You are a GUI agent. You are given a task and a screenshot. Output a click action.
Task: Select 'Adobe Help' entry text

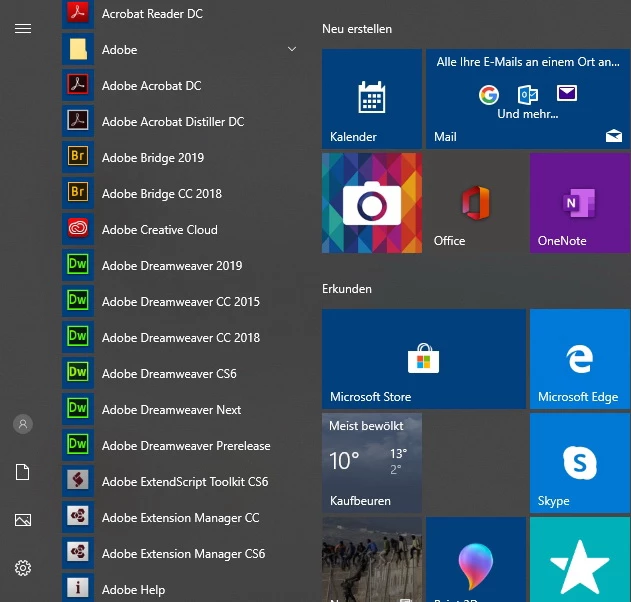pos(133,590)
